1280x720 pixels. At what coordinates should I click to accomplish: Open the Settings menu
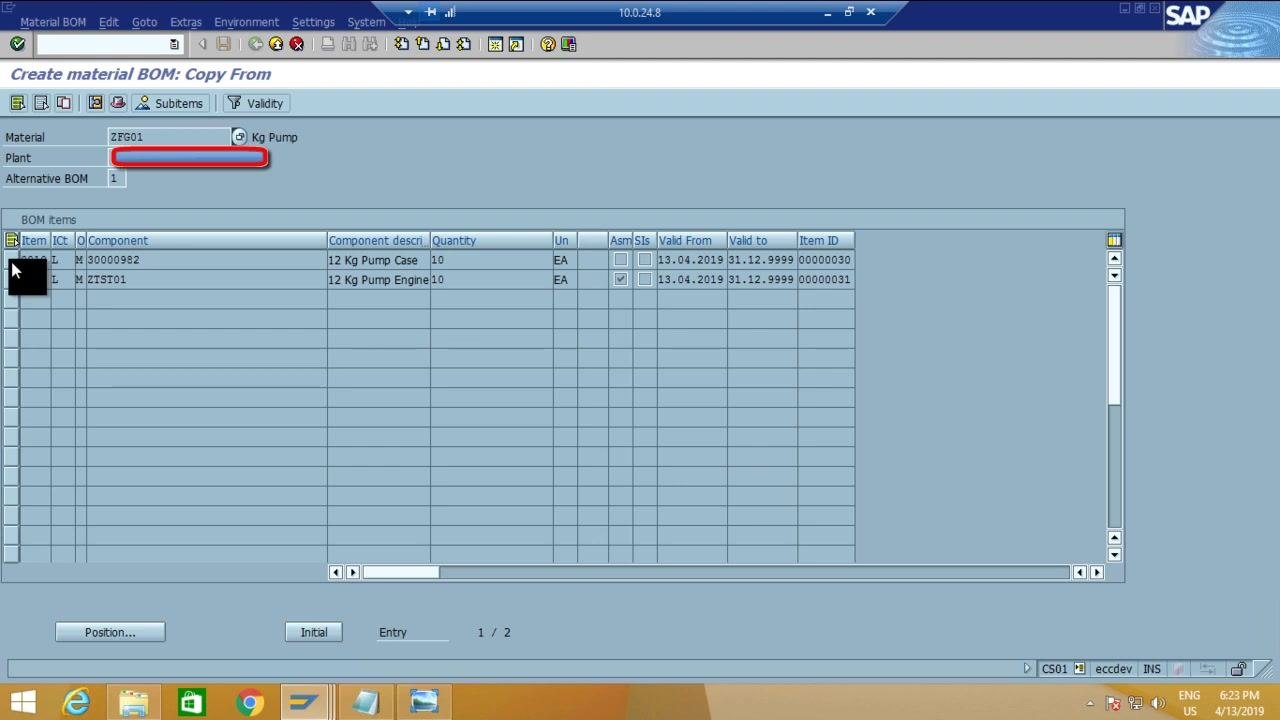(313, 22)
